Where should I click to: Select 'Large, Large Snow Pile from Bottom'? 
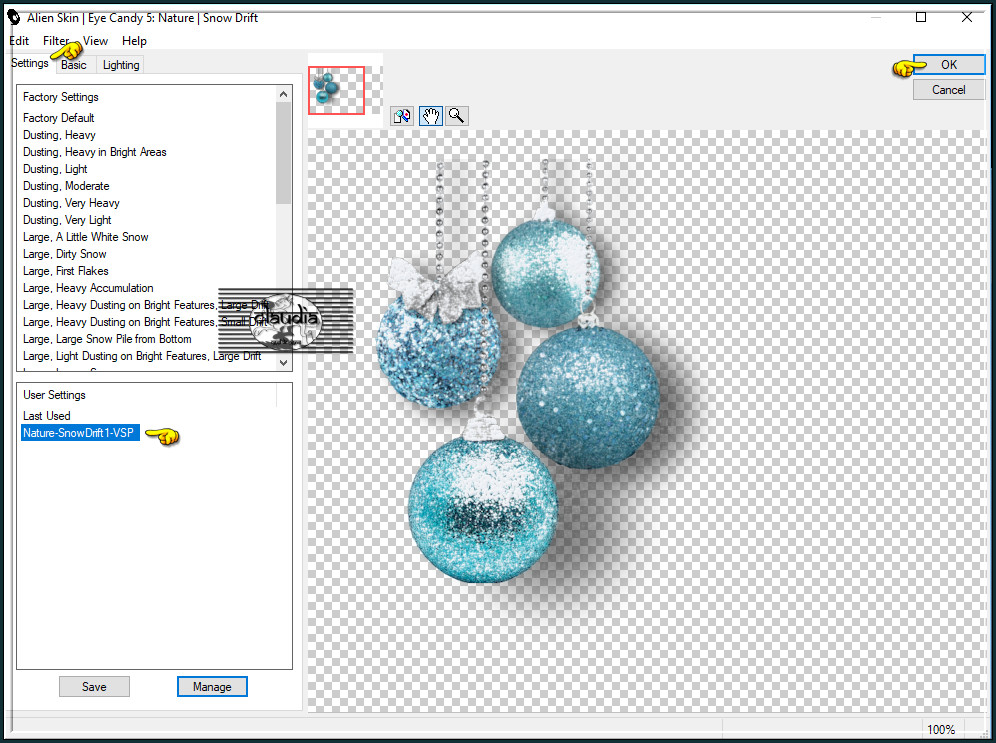(x=107, y=340)
